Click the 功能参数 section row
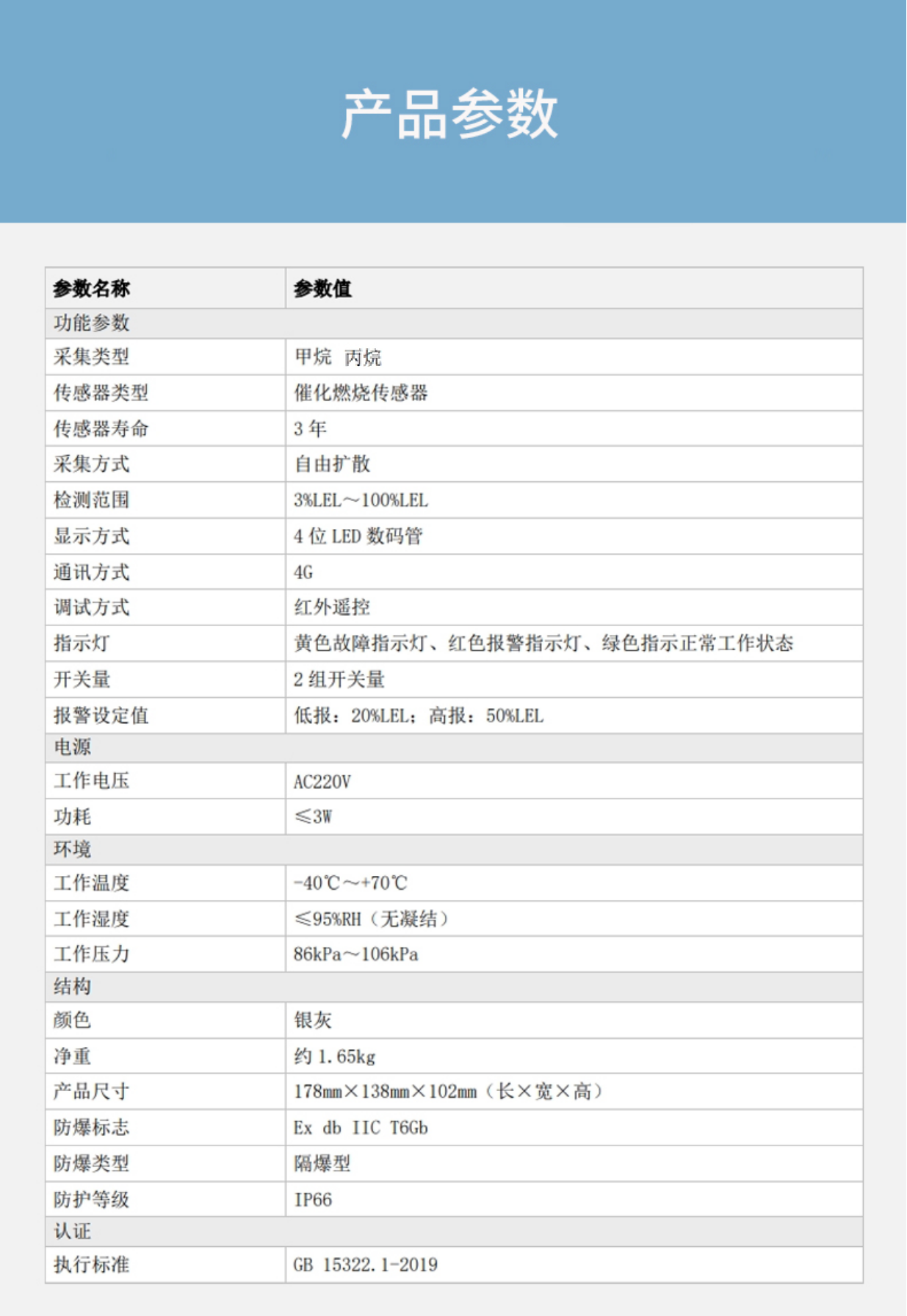 pos(91,323)
